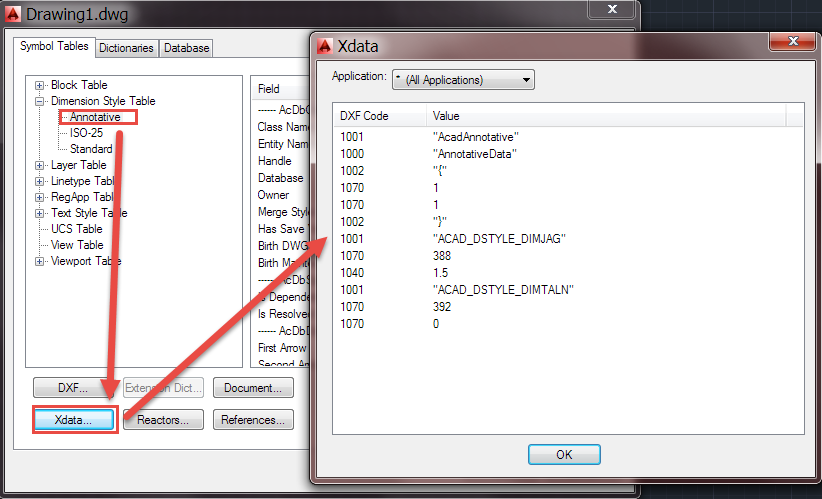Click OK in the Xdata dialog
822x499 pixels.
coord(564,454)
